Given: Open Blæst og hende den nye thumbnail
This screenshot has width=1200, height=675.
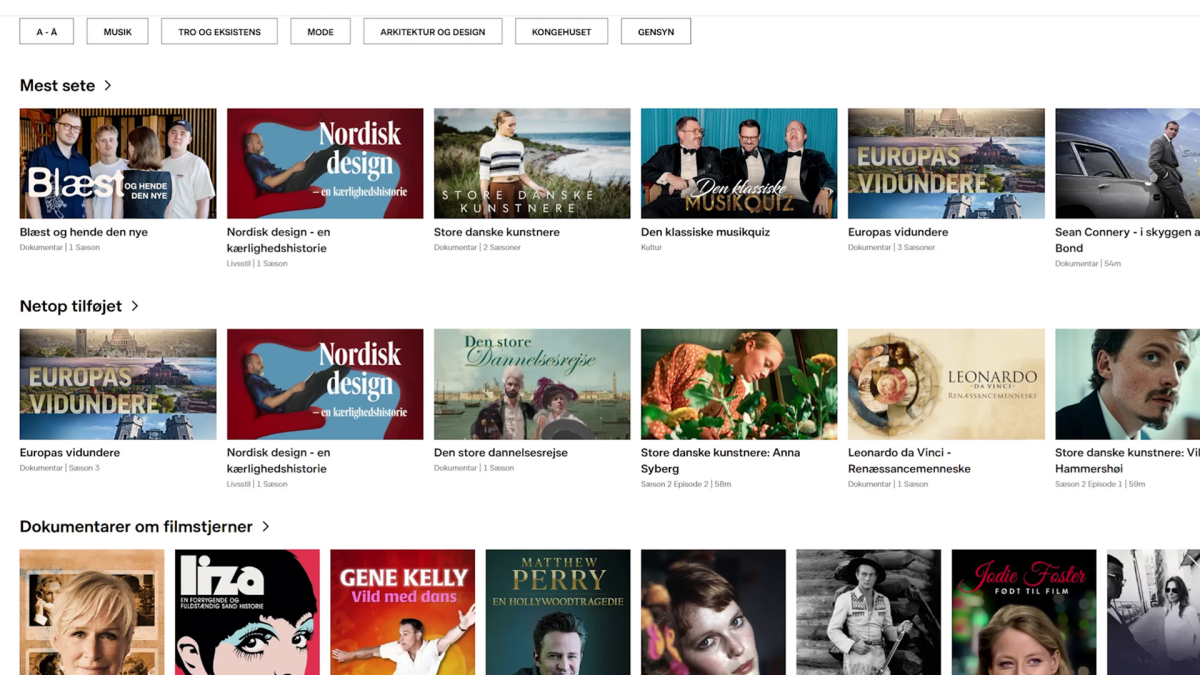Looking at the screenshot, I should point(118,163).
